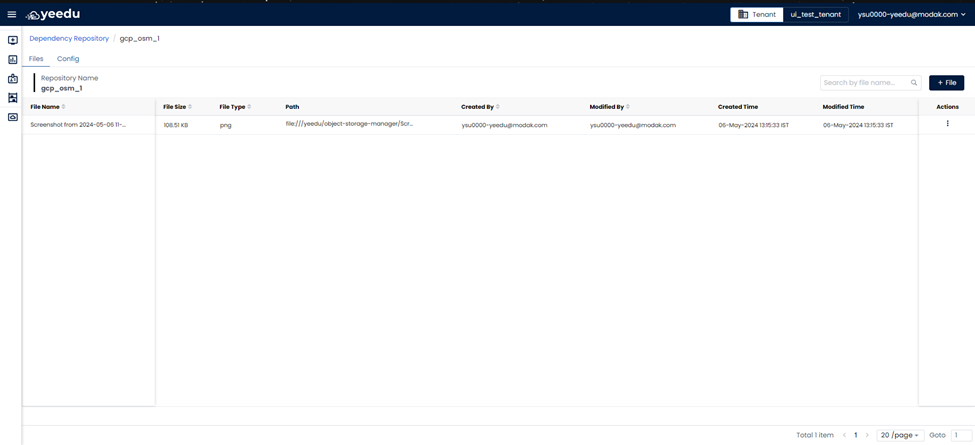Open the fourth sidebar icon above the divider
975x445 pixels.
pos(12,98)
